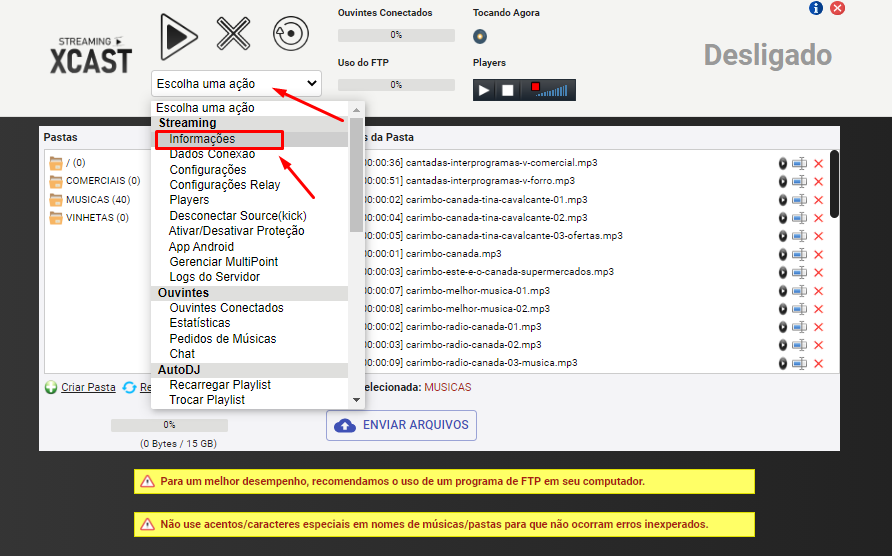
Task: Click the blue information icon
Action: 816,8
